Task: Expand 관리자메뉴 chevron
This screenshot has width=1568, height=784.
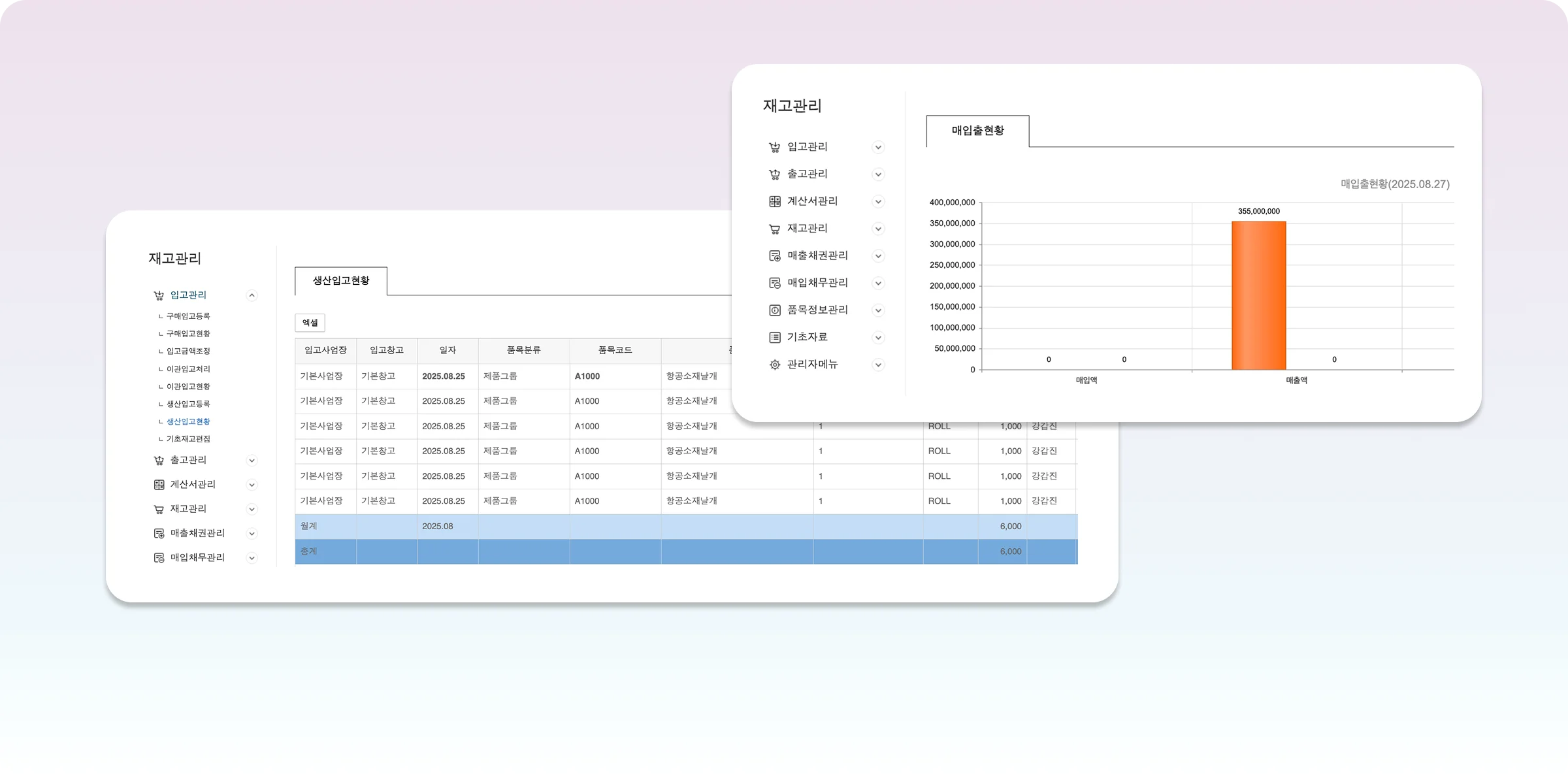Action: 878,365
